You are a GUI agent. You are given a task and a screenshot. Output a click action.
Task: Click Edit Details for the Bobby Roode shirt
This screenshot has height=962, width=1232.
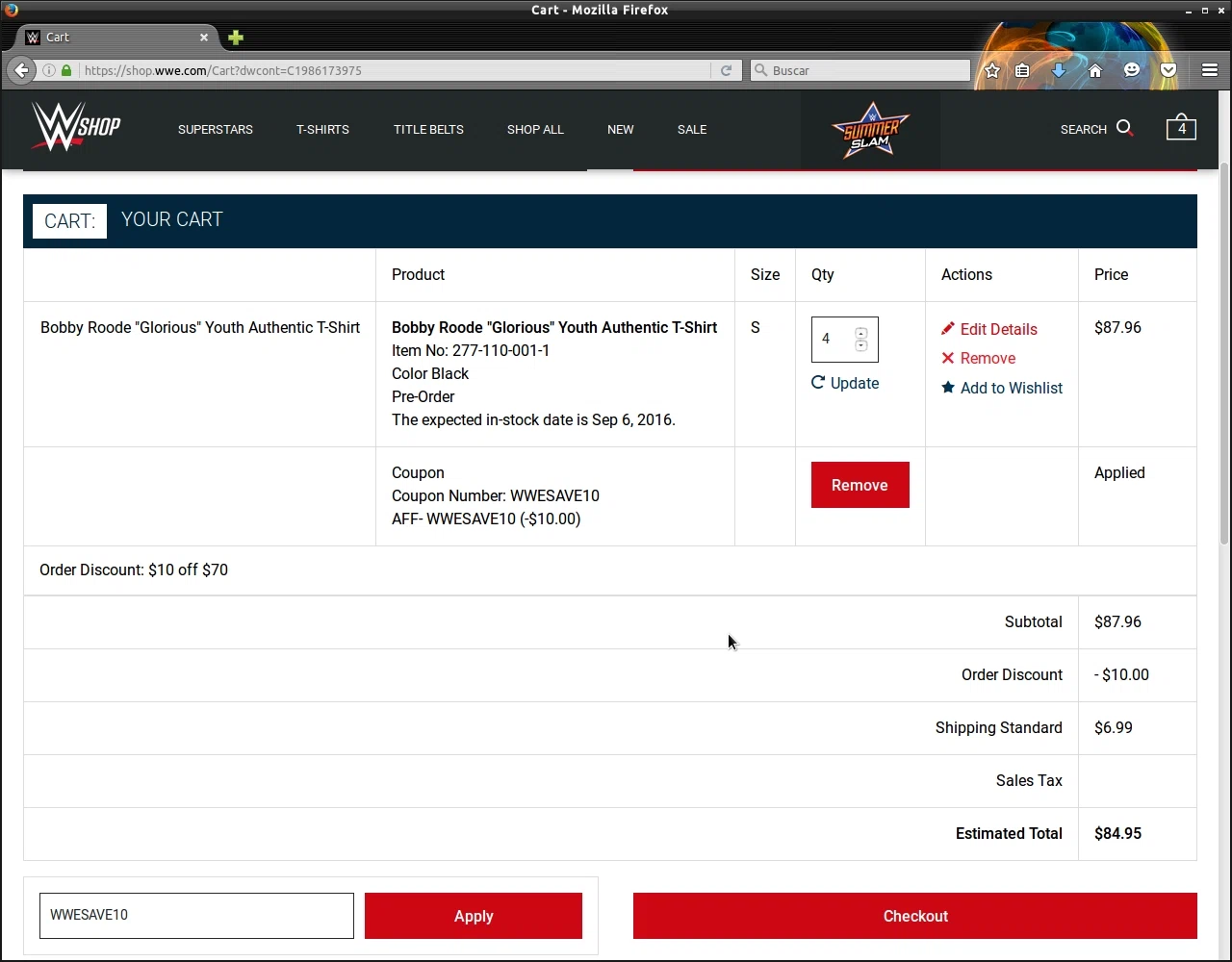(x=989, y=329)
